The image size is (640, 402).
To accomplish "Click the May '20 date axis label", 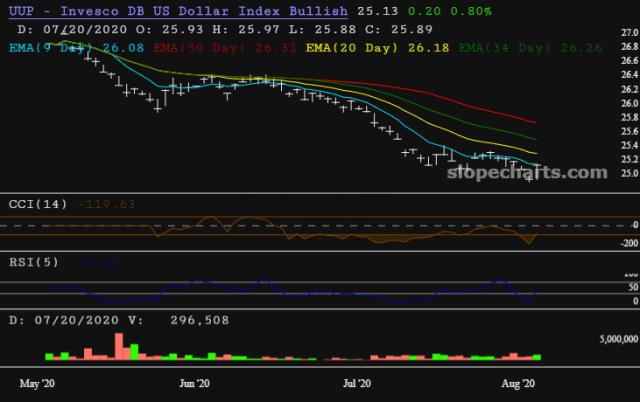I will (x=39, y=383).
